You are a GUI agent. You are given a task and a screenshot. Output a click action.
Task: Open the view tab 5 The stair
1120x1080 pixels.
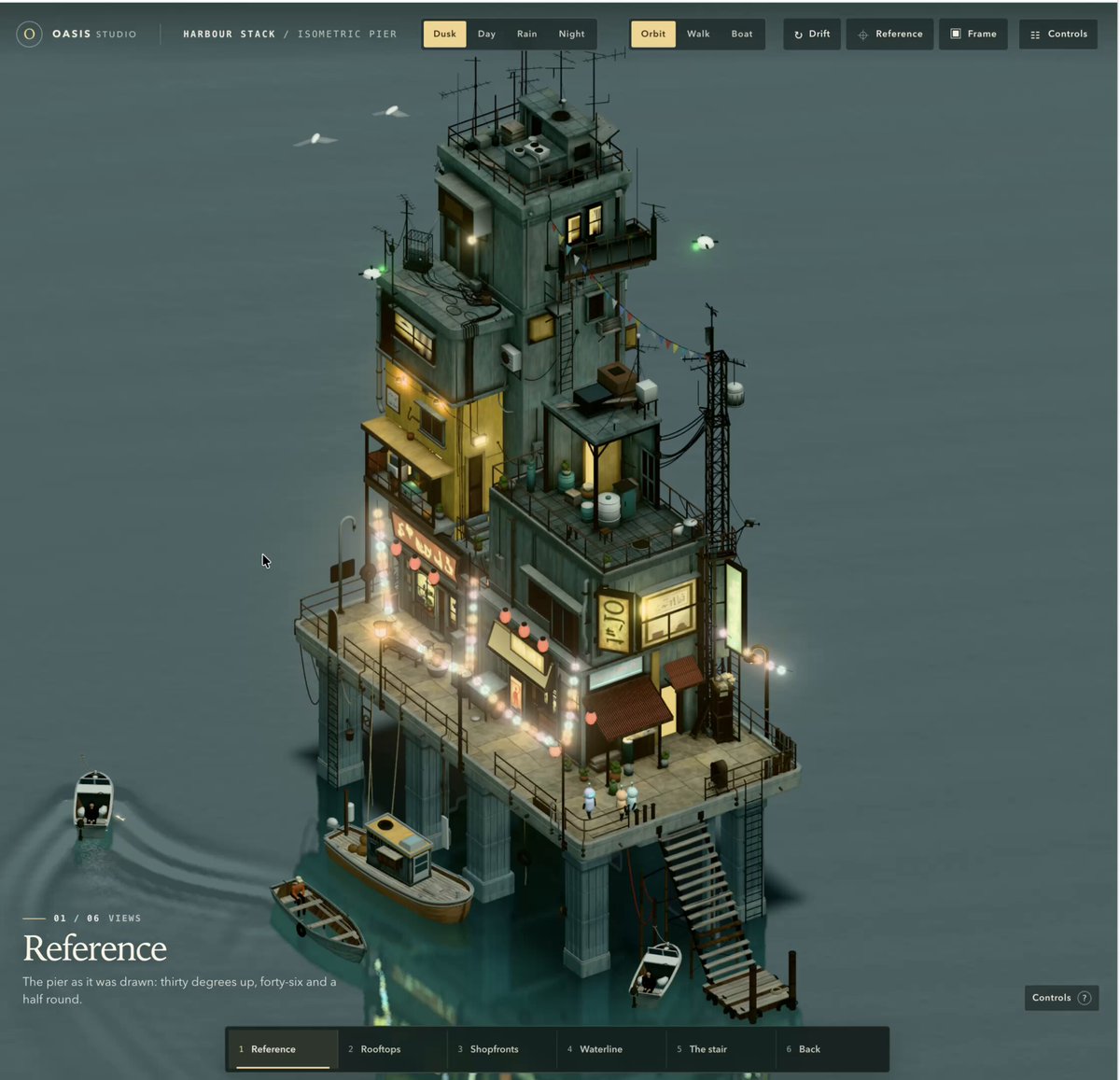click(721, 1049)
